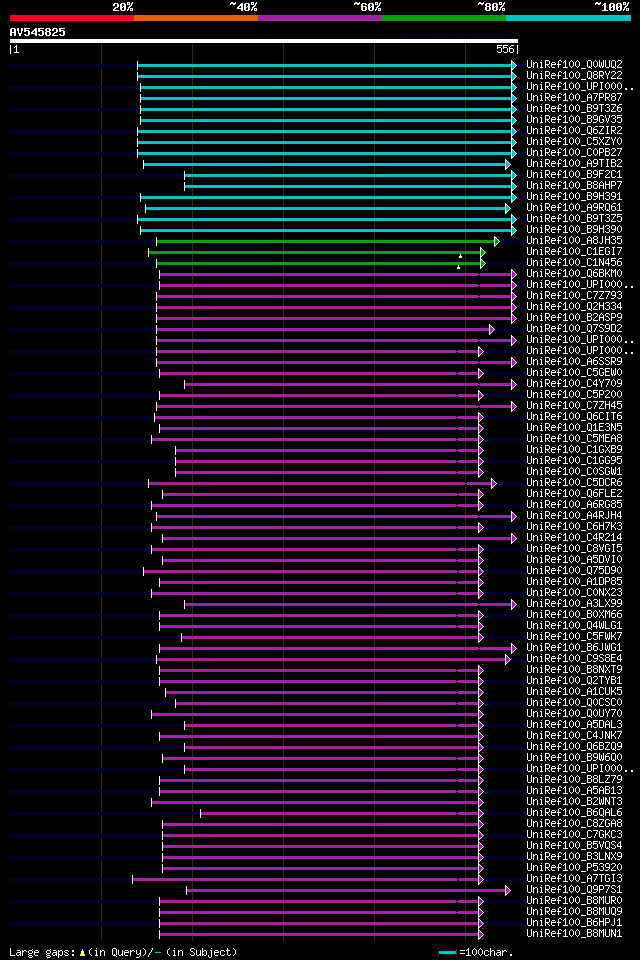Select the query name AV545825
The width and height of the screenshot is (640, 960).
[x=37, y=32]
